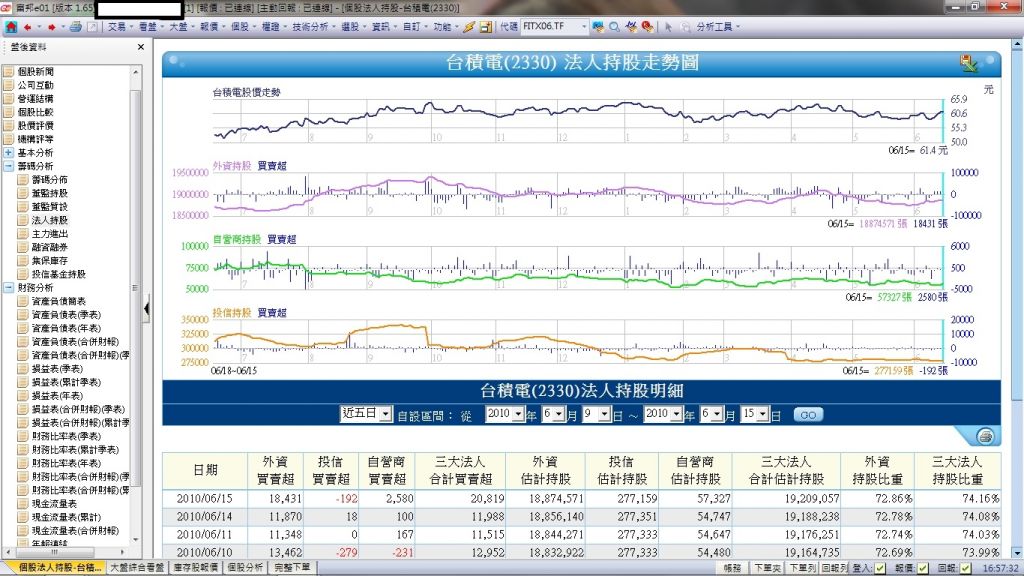This screenshot has height=576, width=1024.
Task: Collapse the 財務分析 tree node
Action: pos(8,287)
